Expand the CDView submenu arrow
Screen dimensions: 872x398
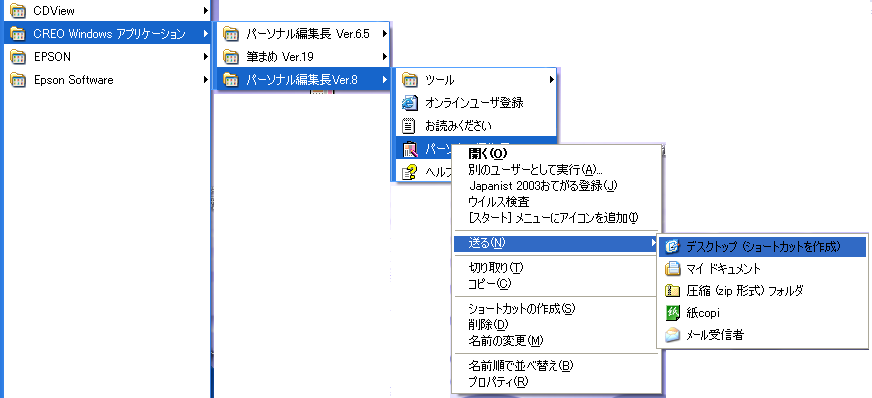[x=206, y=11]
